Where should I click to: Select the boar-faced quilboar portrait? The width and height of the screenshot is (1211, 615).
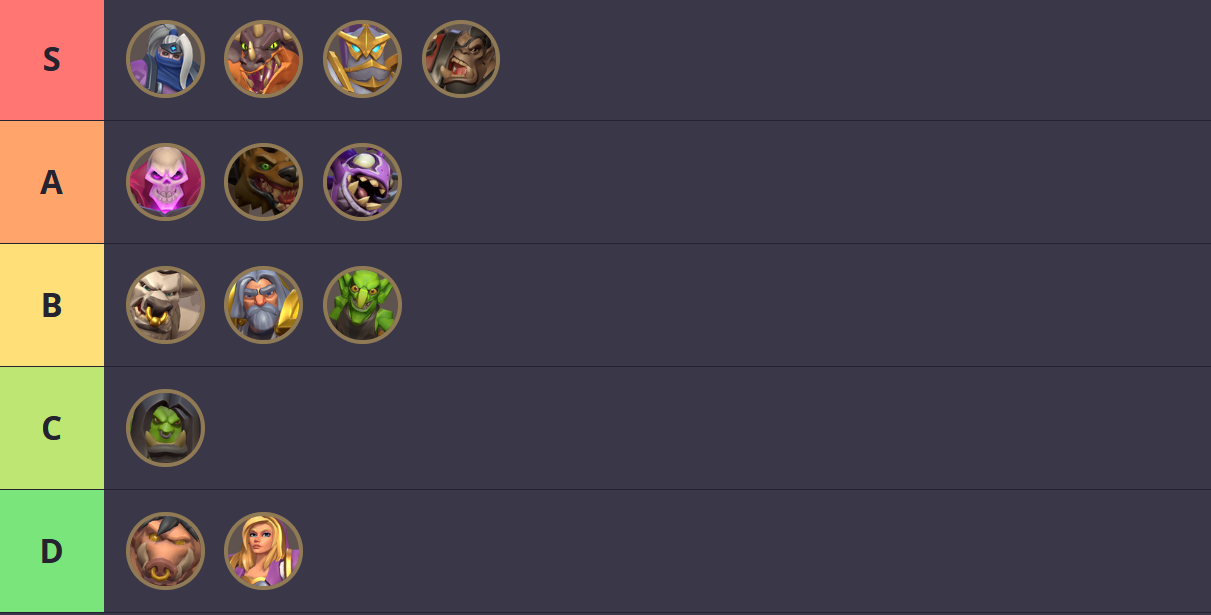pyautogui.click(x=165, y=551)
